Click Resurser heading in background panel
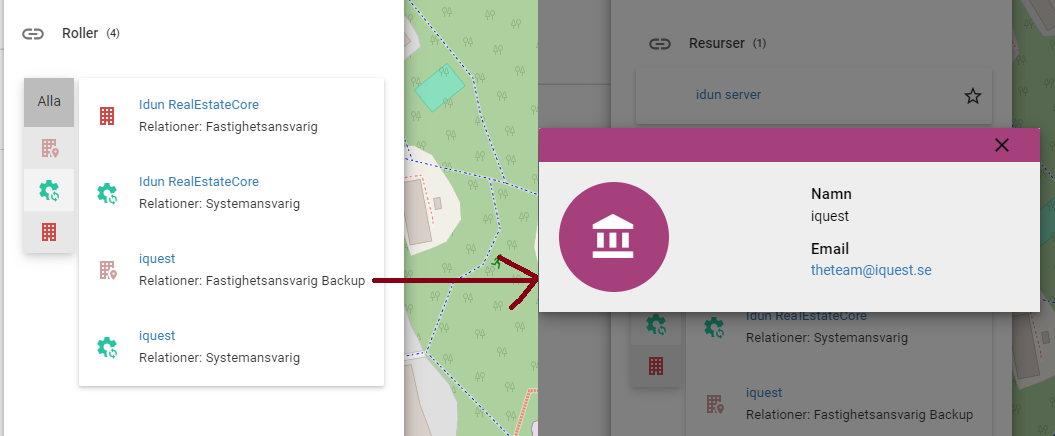The width and height of the screenshot is (1055, 436). click(717, 44)
